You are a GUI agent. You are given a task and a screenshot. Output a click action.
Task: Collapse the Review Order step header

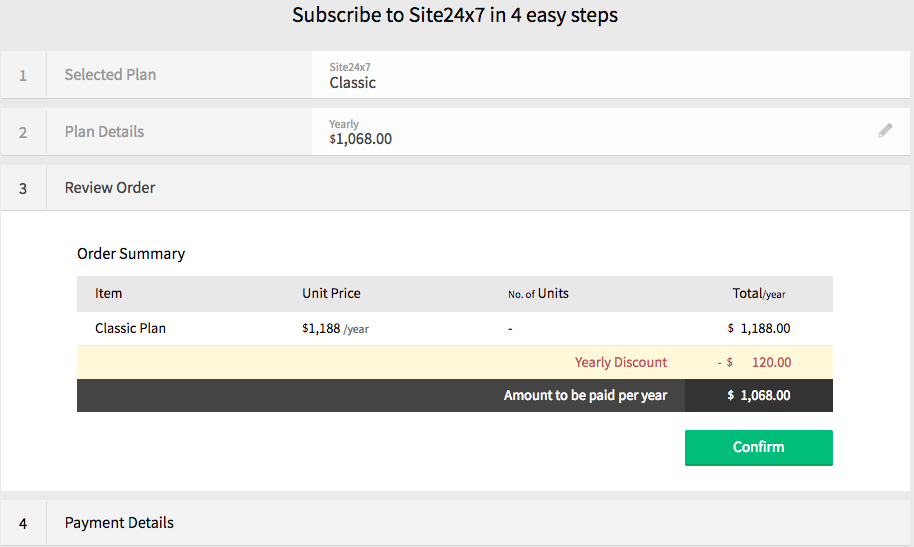110,188
